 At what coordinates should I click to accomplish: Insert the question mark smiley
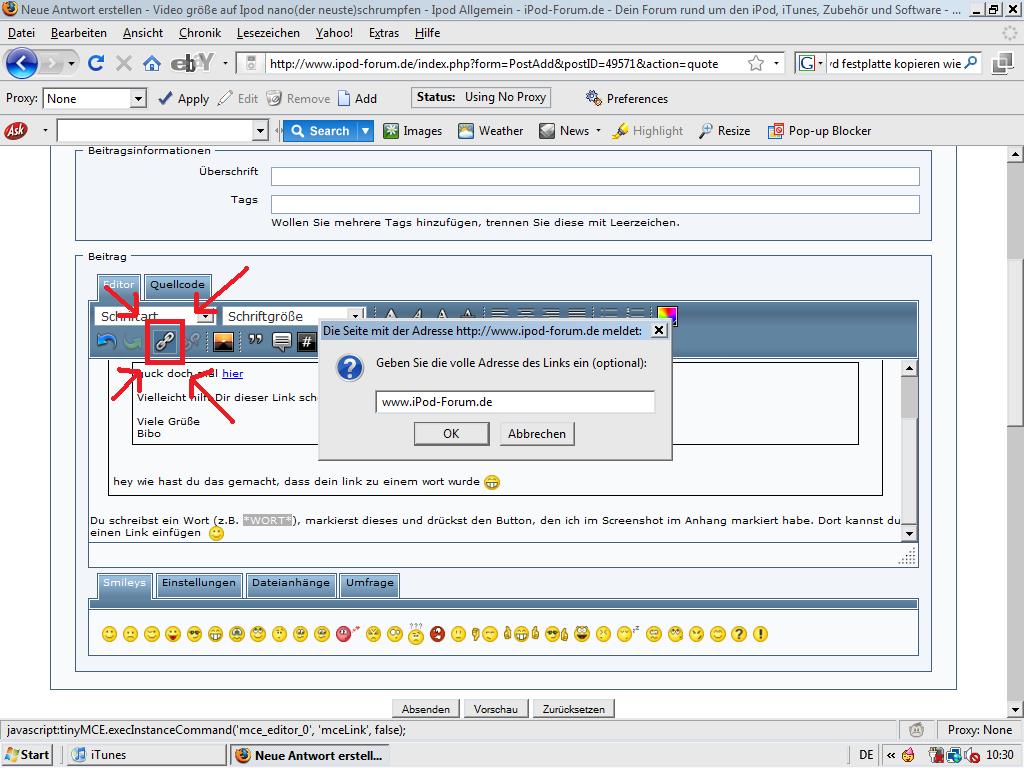point(739,633)
